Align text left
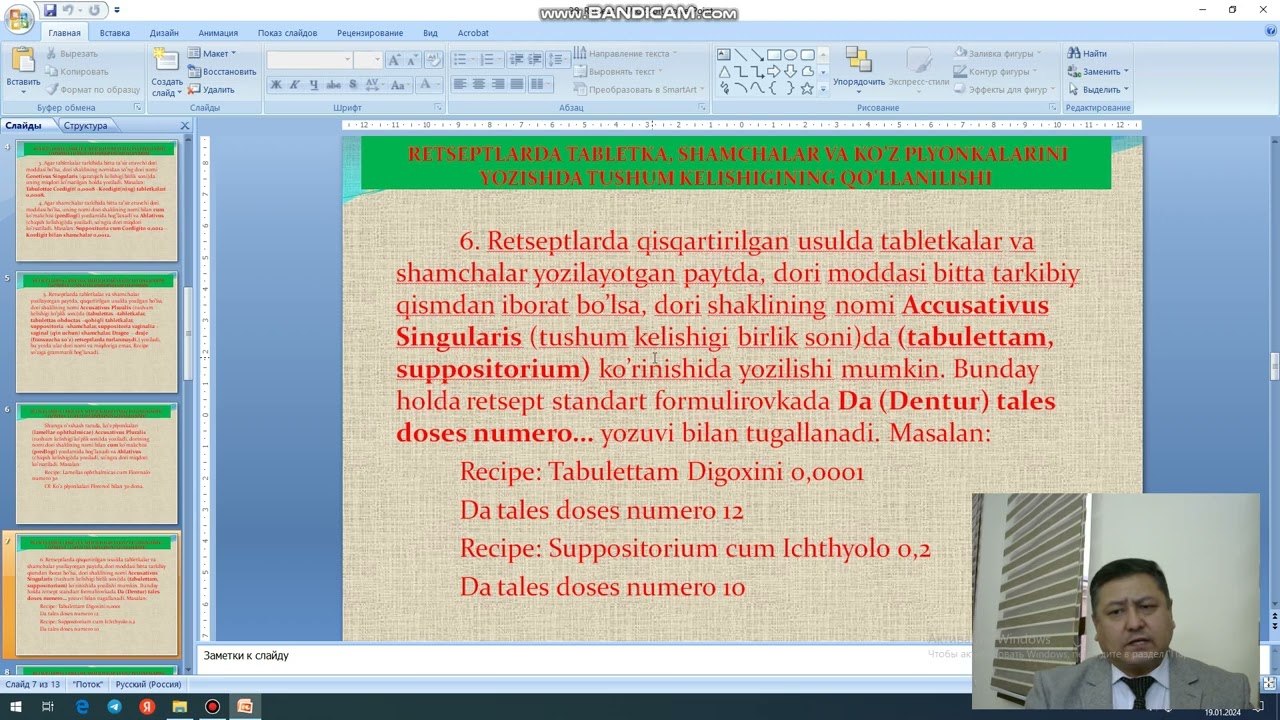The height and width of the screenshot is (720, 1280). (460, 85)
